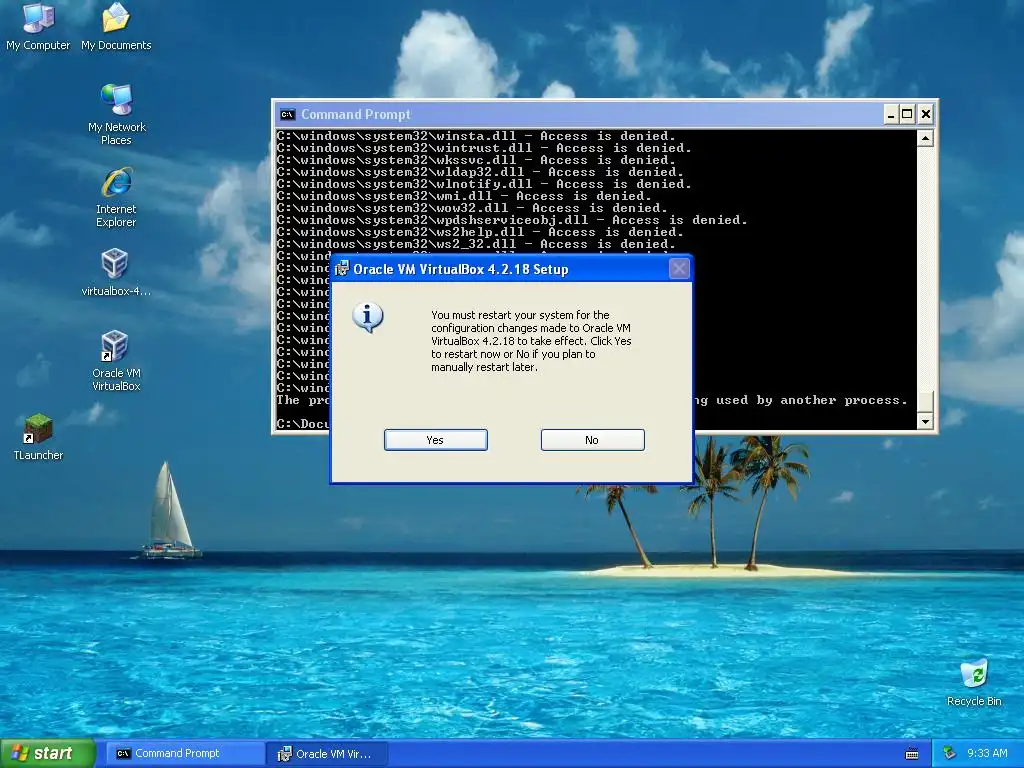Select the My Documents desktop icon
The image size is (1024, 768).
(x=116, y=26)
